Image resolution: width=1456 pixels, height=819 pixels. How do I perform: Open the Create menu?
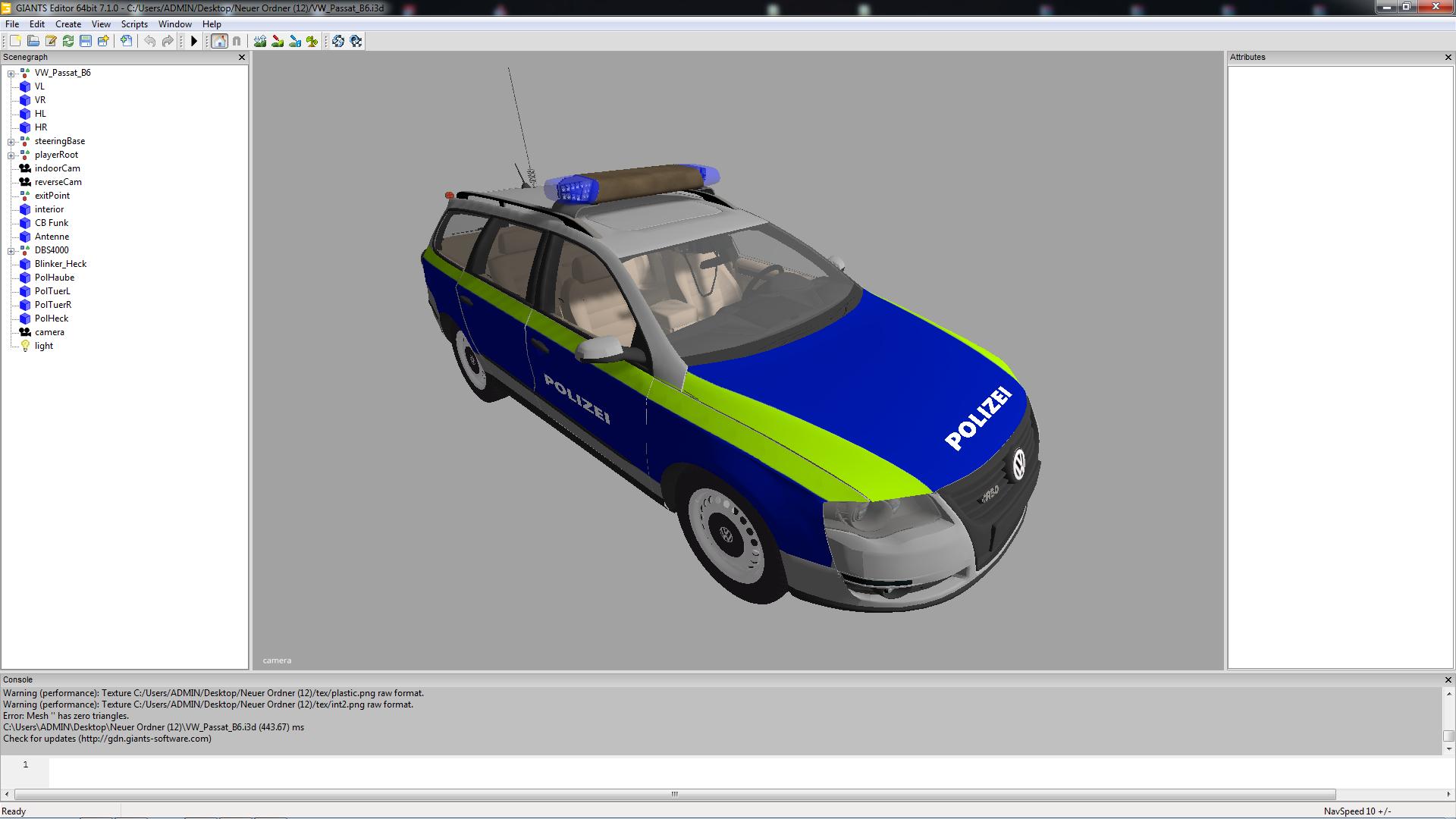click(x=68, y=24)
